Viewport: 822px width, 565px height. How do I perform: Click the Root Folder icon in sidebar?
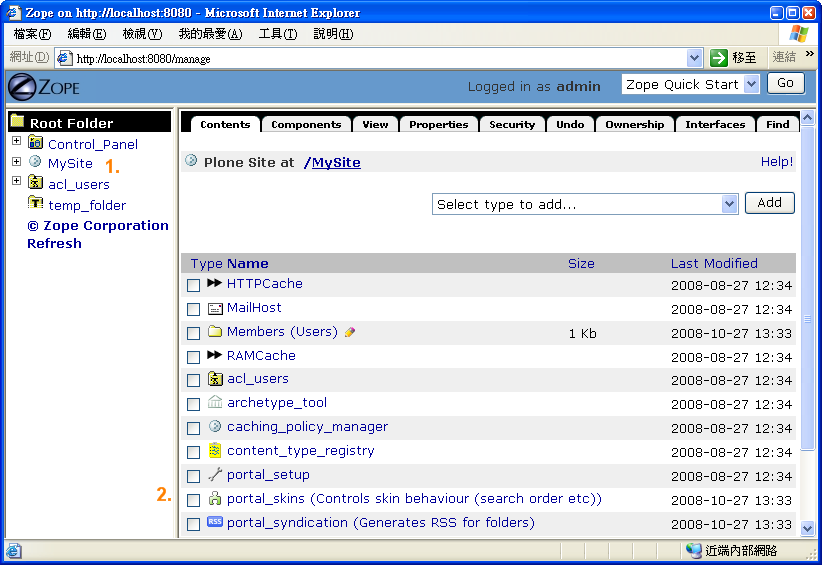pos(17,121)
